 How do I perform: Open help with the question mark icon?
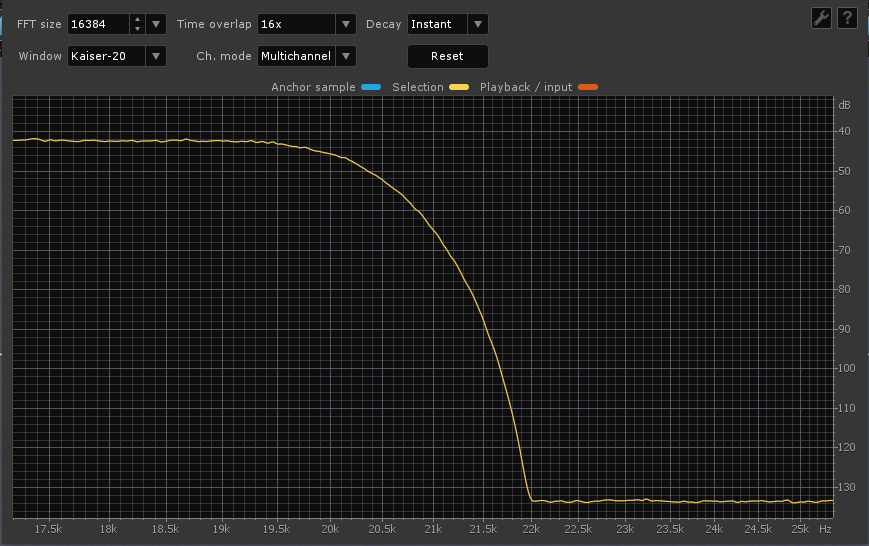click(847, 18)
